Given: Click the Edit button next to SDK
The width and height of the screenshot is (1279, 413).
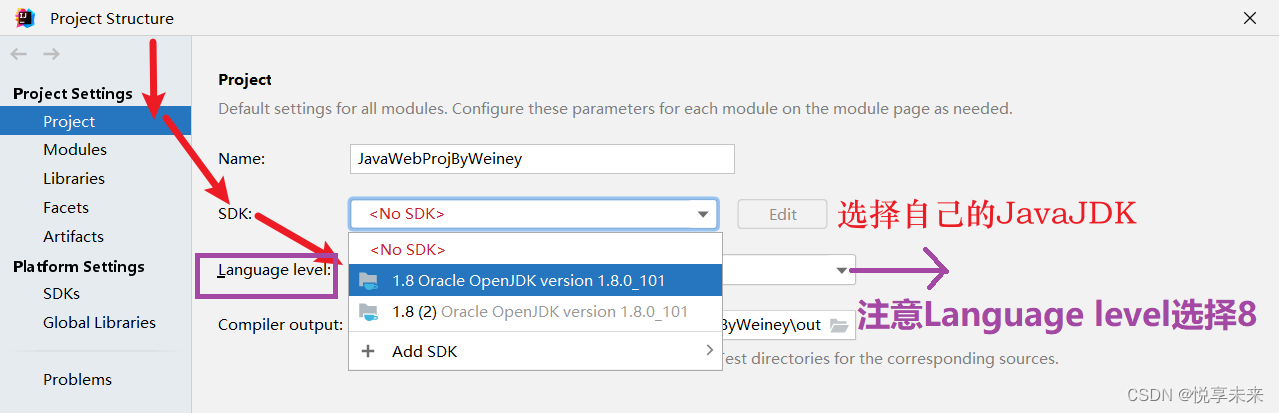Looking at the screenshot, I should (783, 214).
